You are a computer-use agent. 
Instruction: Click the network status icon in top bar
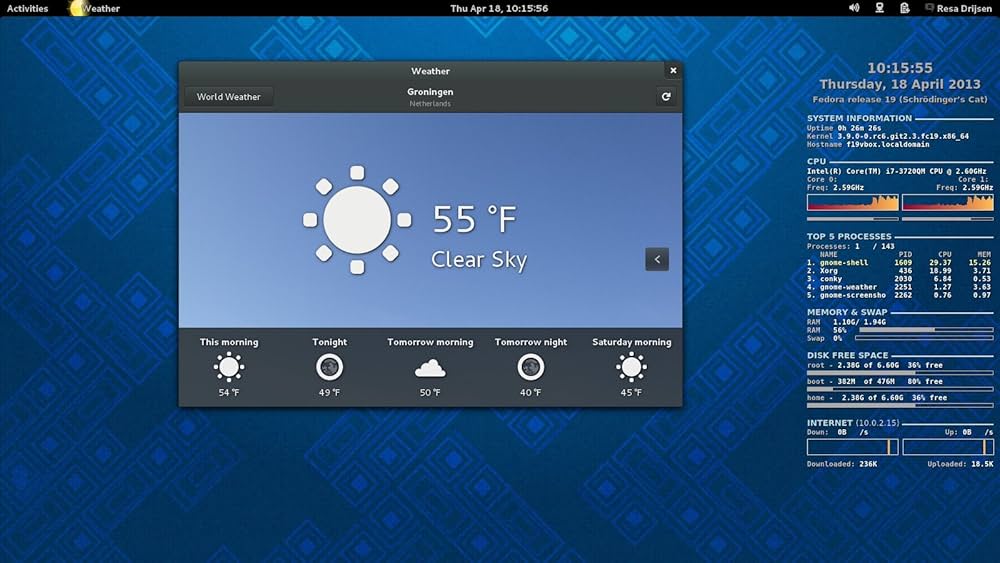[879, 8]
